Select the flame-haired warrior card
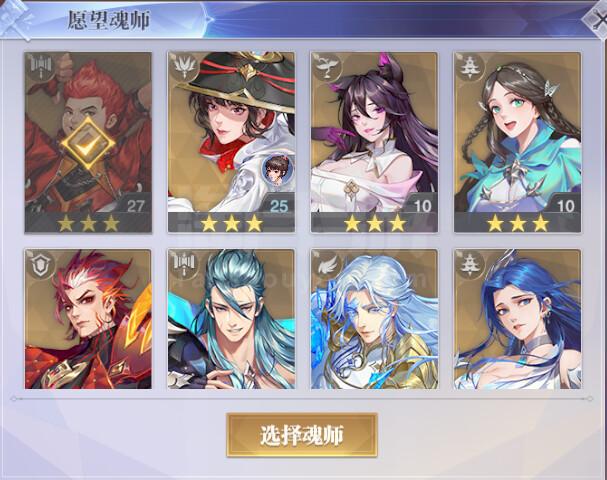 [x=88, y=319]
